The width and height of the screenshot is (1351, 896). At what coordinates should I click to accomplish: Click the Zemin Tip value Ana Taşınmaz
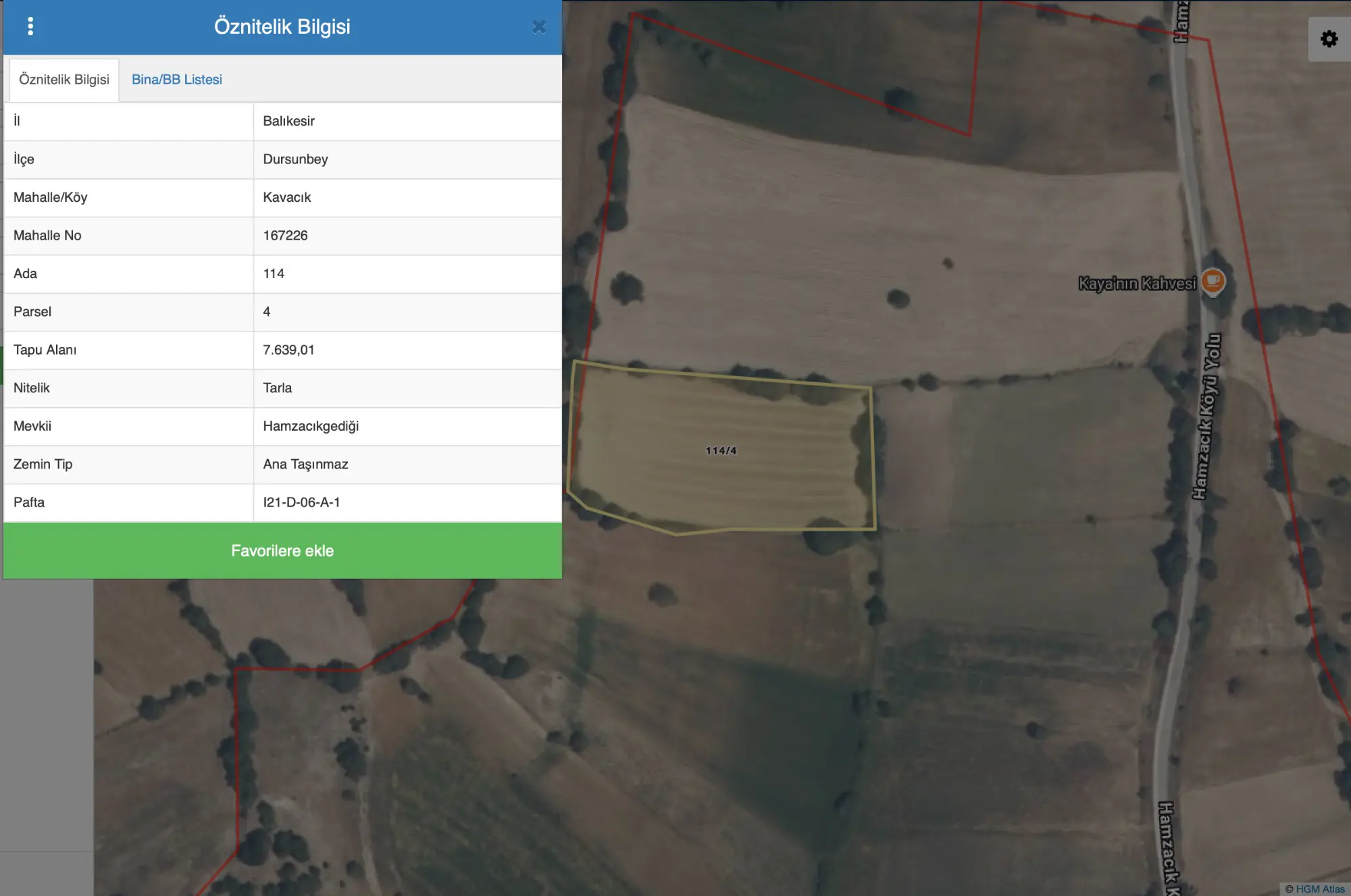click(305, 465)
